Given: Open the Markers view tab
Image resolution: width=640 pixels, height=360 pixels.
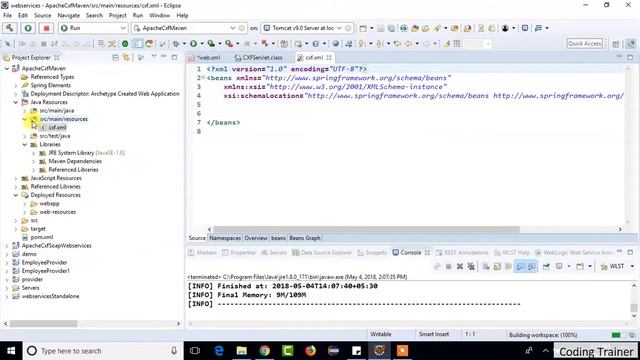Looking at the screenshot, I should pyautogui.click(x=202, y=253).
